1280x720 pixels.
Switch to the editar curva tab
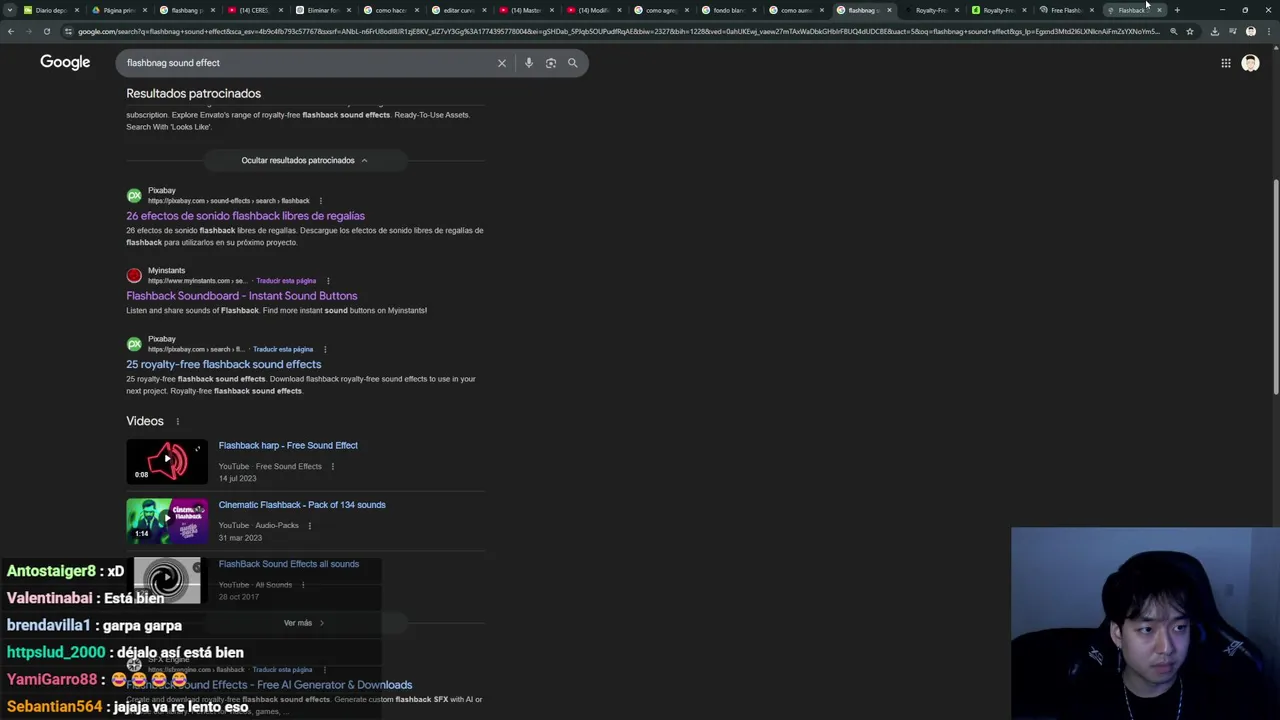(x=458, y=10)
